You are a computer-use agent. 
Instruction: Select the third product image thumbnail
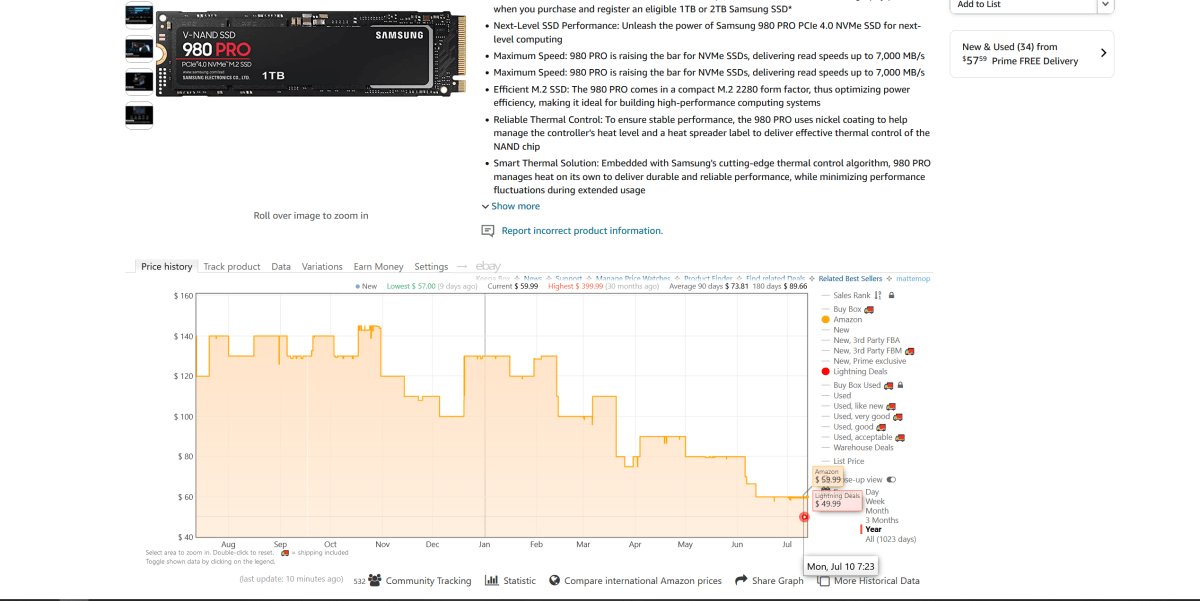point(139,81)
